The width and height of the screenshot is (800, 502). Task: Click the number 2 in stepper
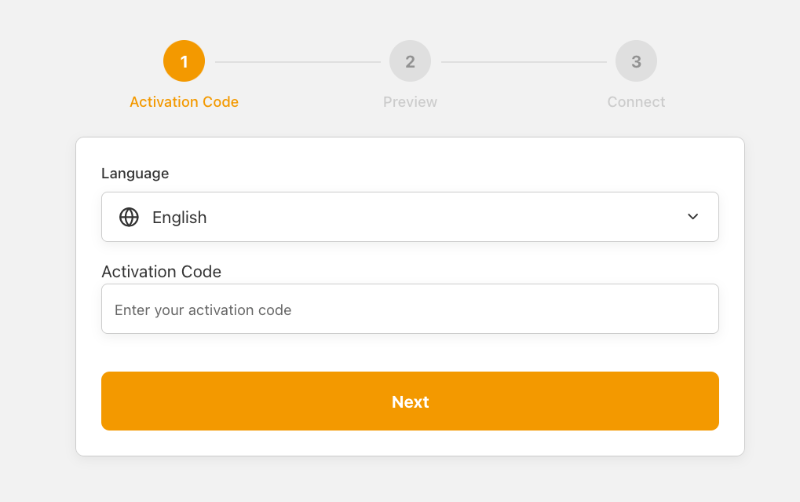(410, 62)
